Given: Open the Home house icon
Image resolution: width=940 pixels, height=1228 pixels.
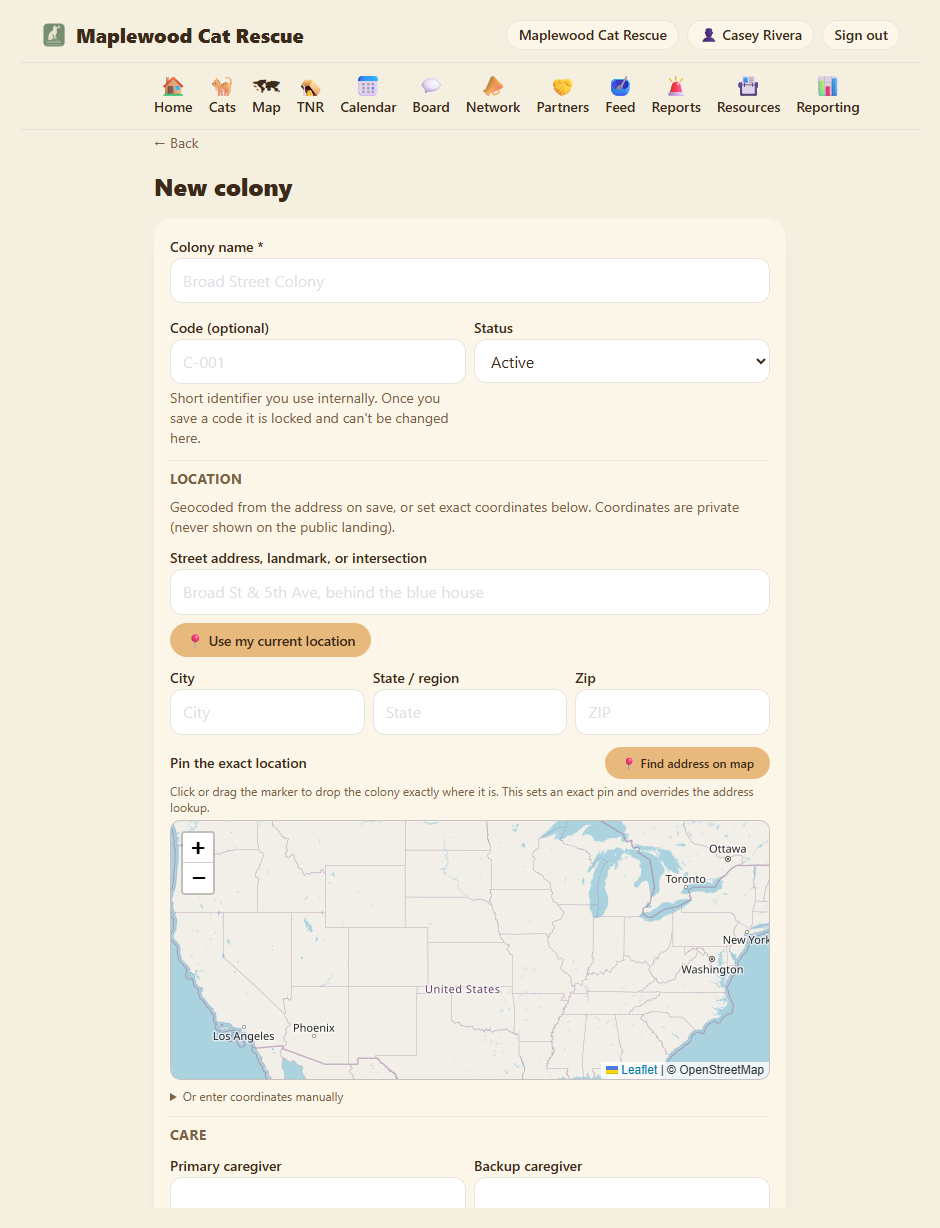Looking at the screenshot, I should tap(173, 87).
